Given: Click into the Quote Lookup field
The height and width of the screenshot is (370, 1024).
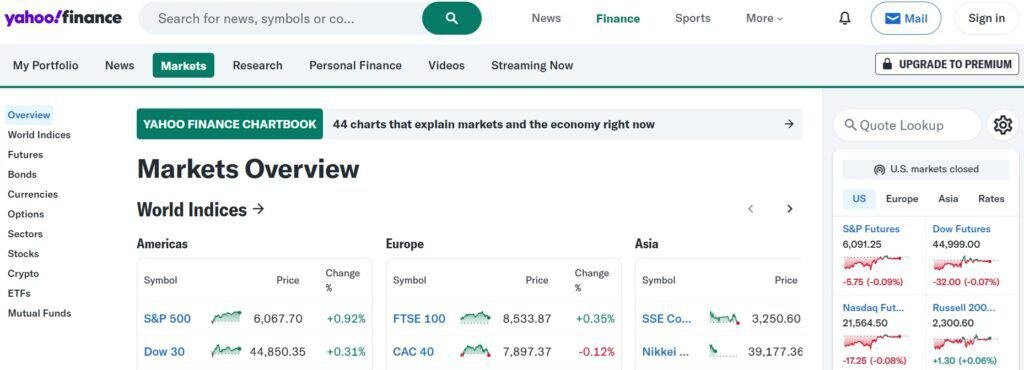Looking at the screenshot, I should tap(907, 125).
